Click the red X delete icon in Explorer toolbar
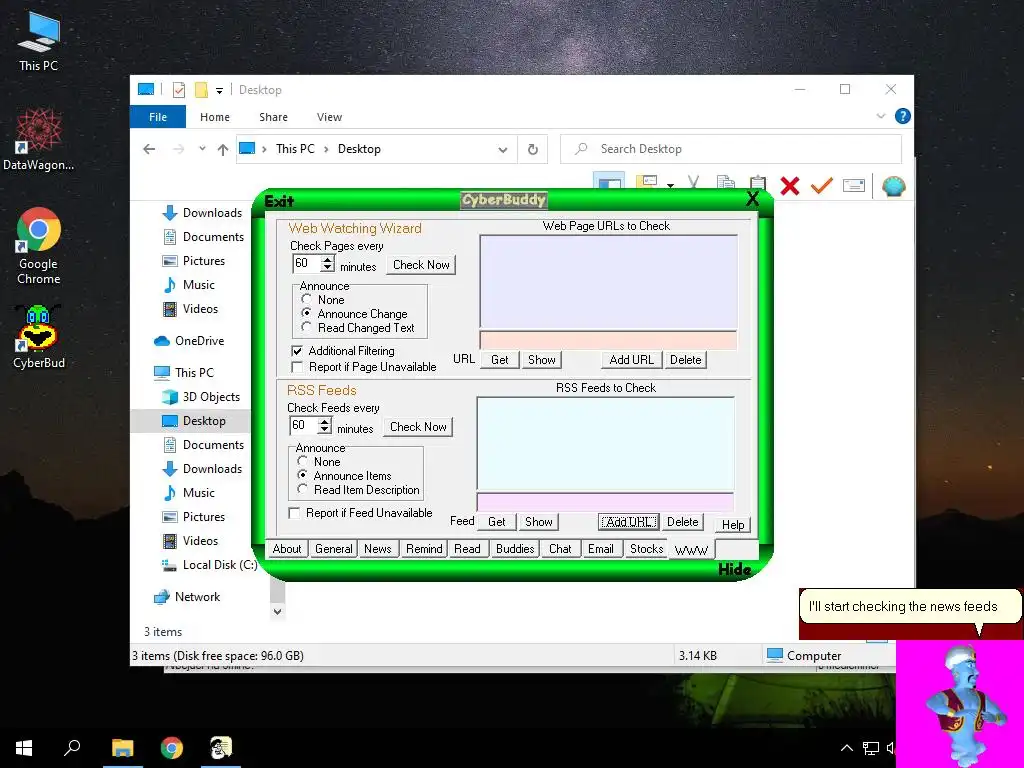This screenshot has width=1024, height=768. pos(790,186)
